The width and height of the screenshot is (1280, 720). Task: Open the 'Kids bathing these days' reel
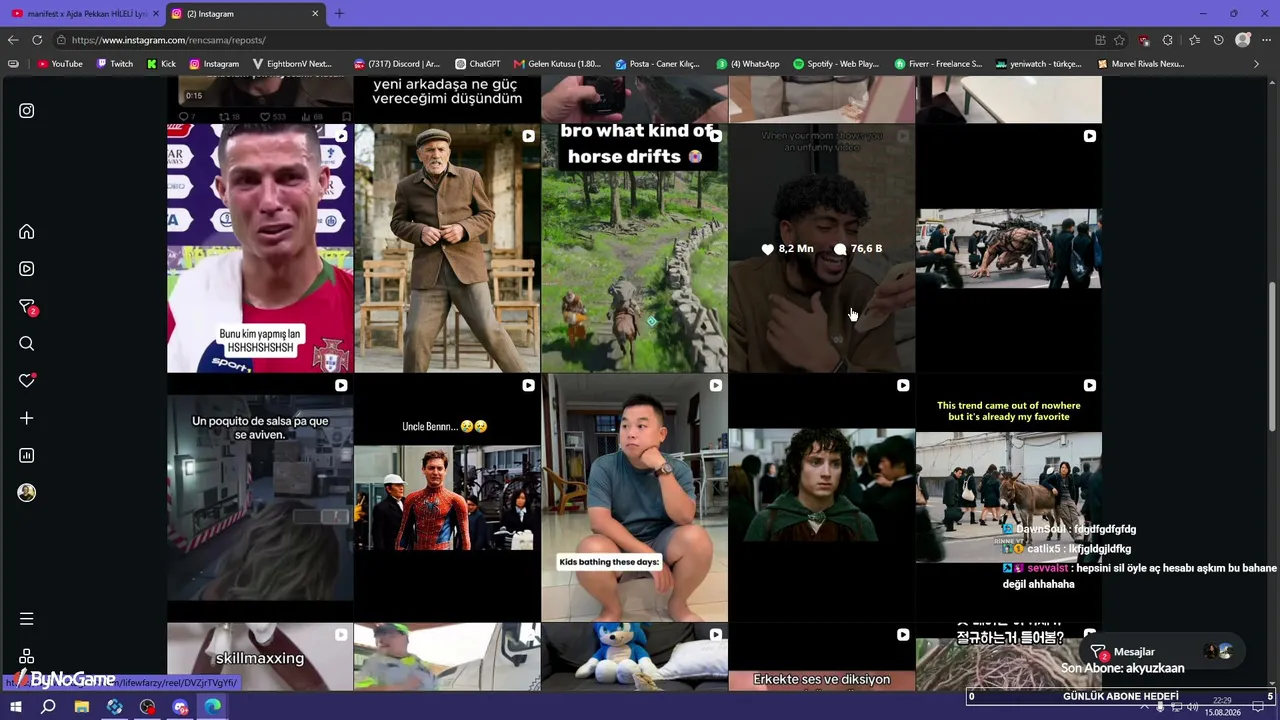pos(634,498)
